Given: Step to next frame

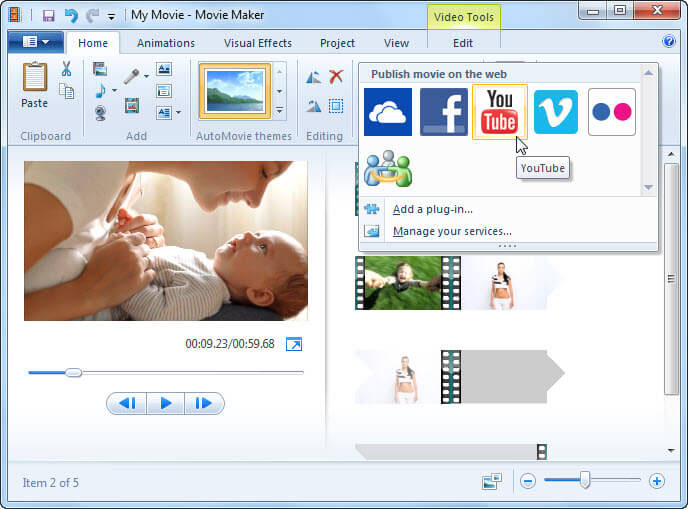Looking at the screenshot, I should pos(204,403).
